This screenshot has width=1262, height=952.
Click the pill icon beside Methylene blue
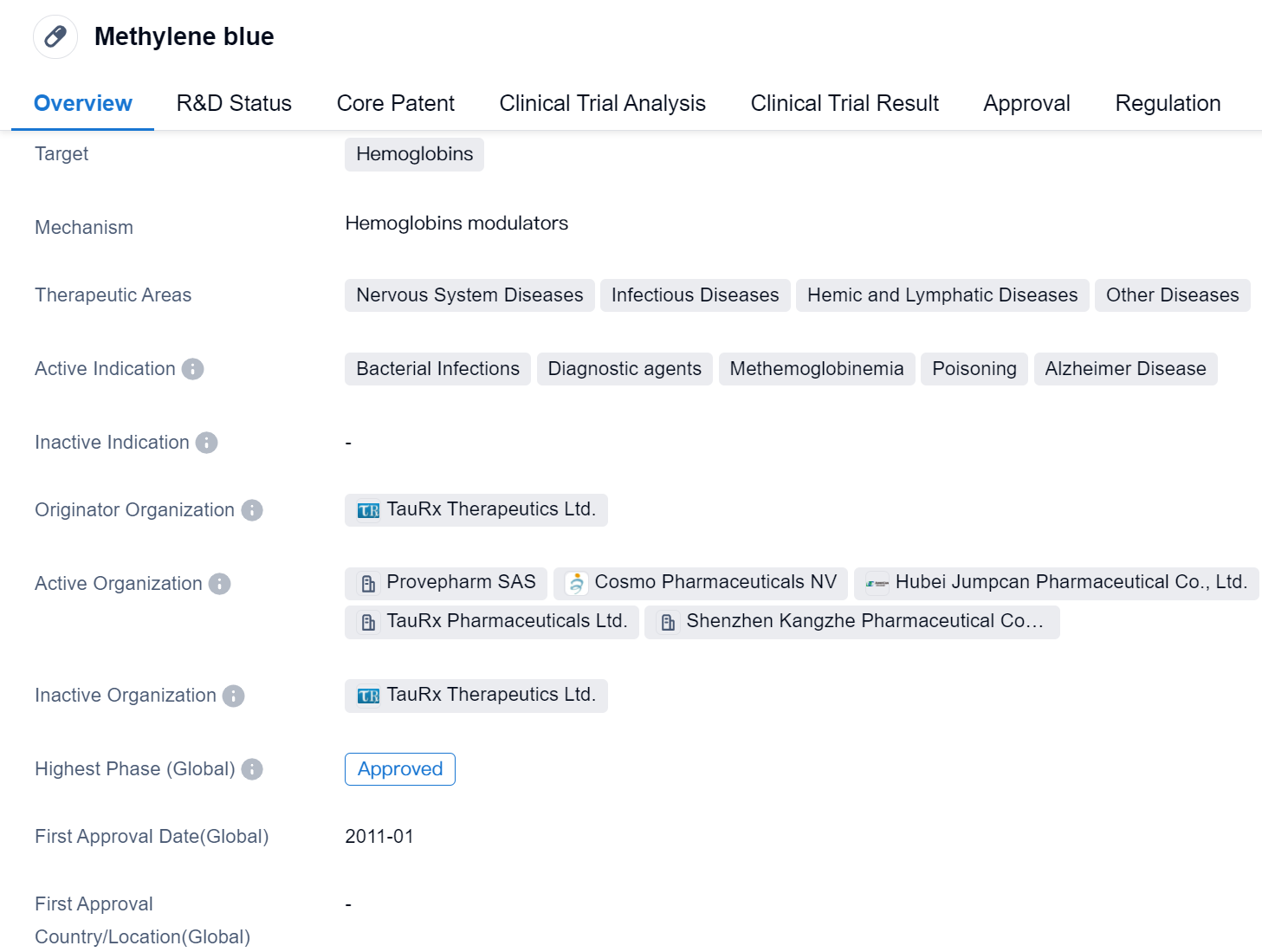tap(55, 36)
